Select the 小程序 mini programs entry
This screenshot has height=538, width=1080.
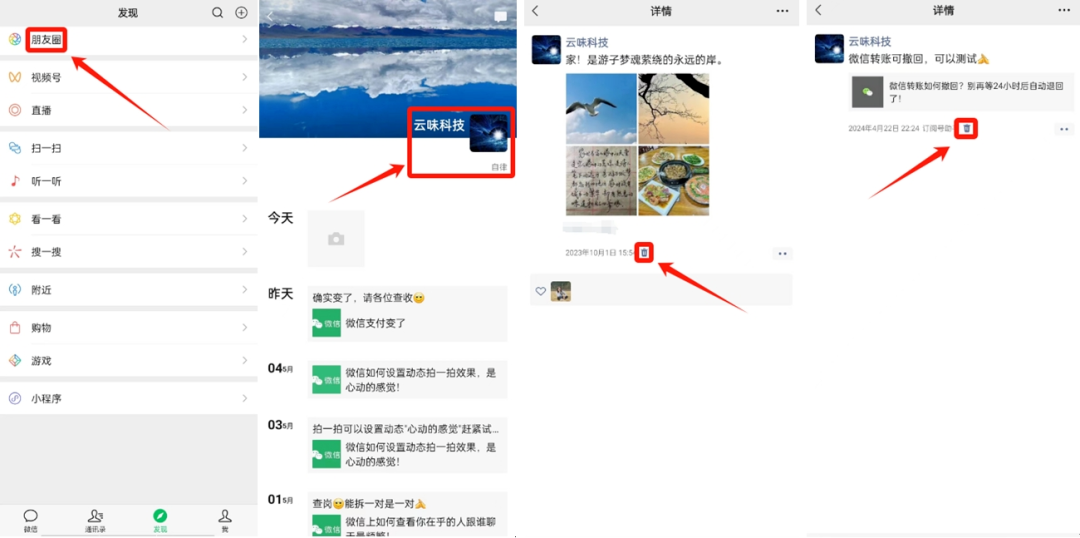tap(129, 398)
